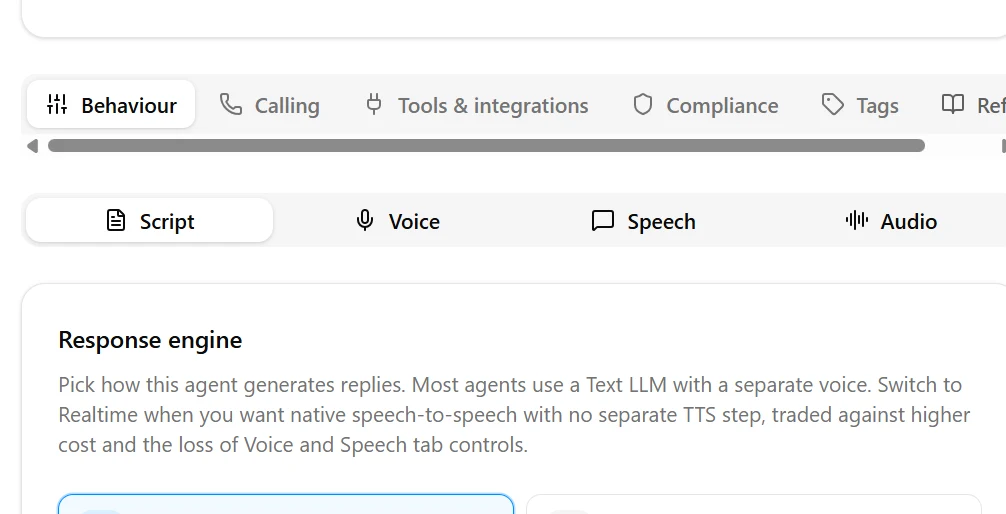Screen dimensions: 1006x514
Task: Open the Audio sub-tab
Action: coord(891,221)
